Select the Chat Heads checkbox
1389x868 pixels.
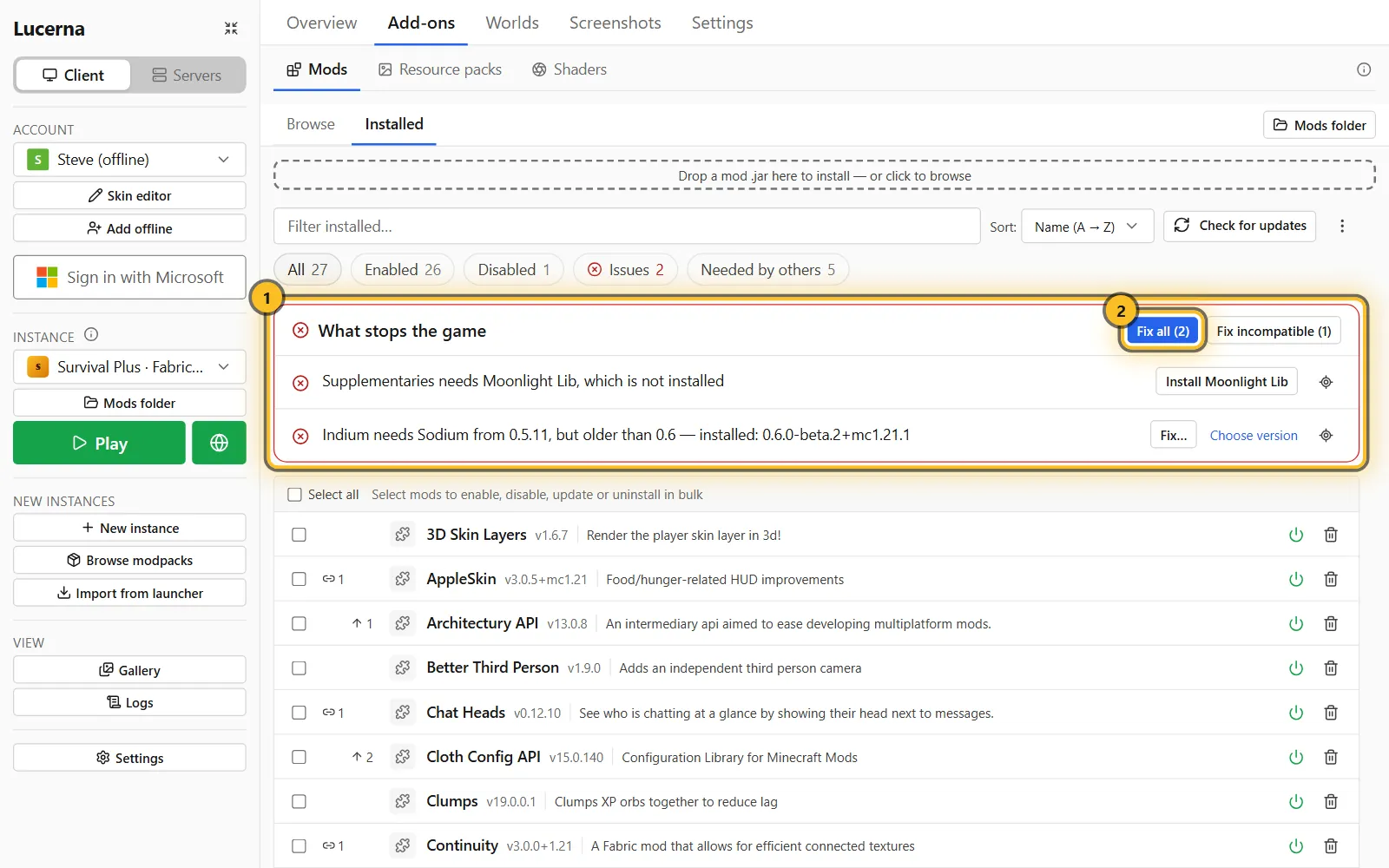299,713
